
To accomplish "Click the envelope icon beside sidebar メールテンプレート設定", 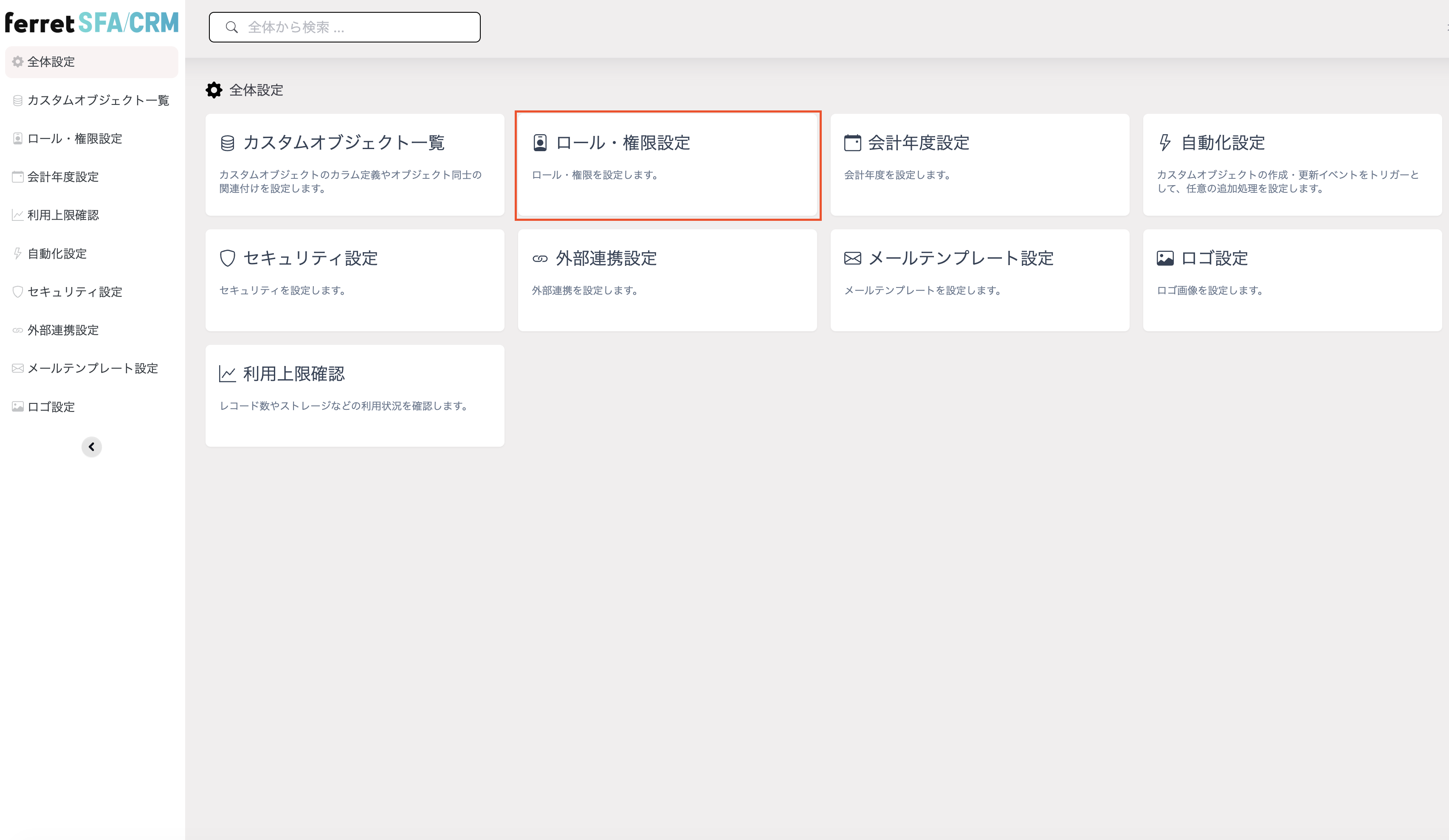I will pyautogui.click(x=18, y=368).
